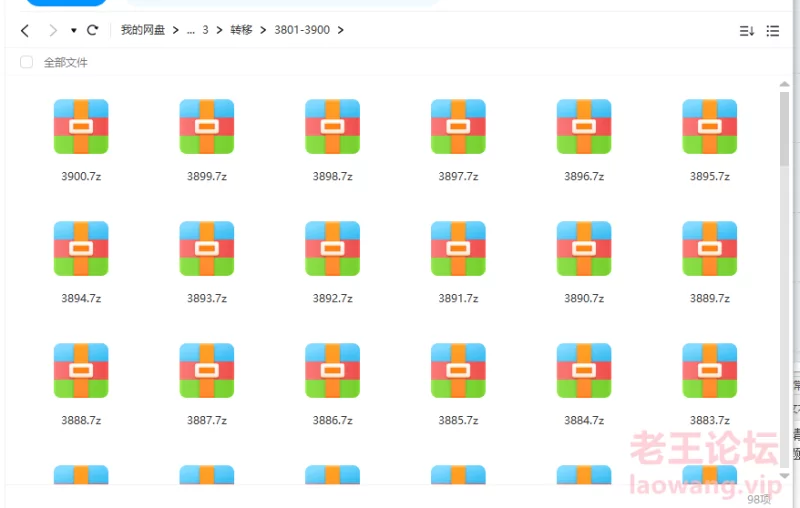Select the 3895.7z archive icon
Screen dimensions: 800x508
coord(710,126)
